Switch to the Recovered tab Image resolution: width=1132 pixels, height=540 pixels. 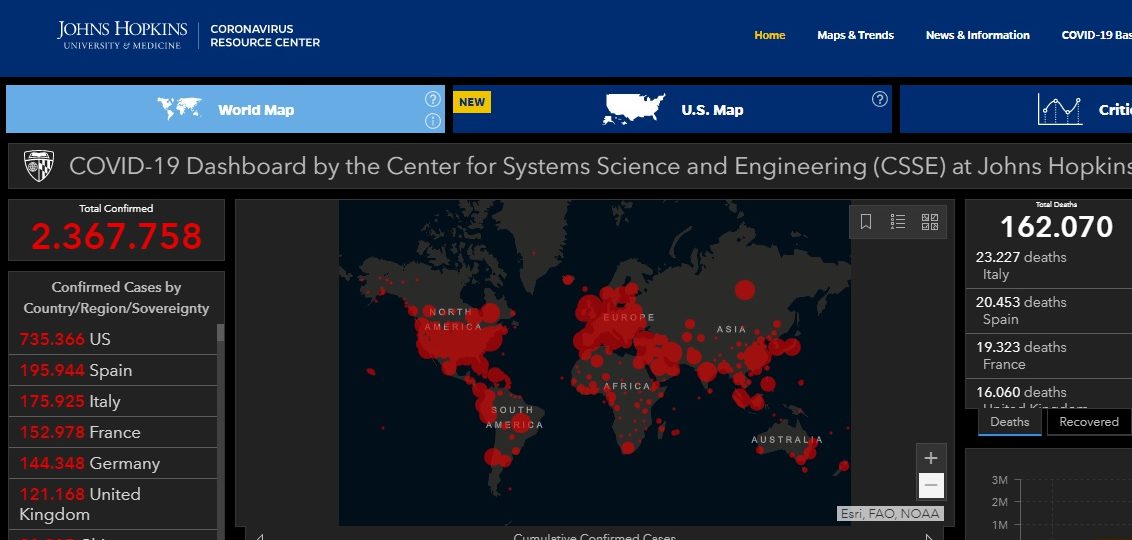coord(1089,422)
